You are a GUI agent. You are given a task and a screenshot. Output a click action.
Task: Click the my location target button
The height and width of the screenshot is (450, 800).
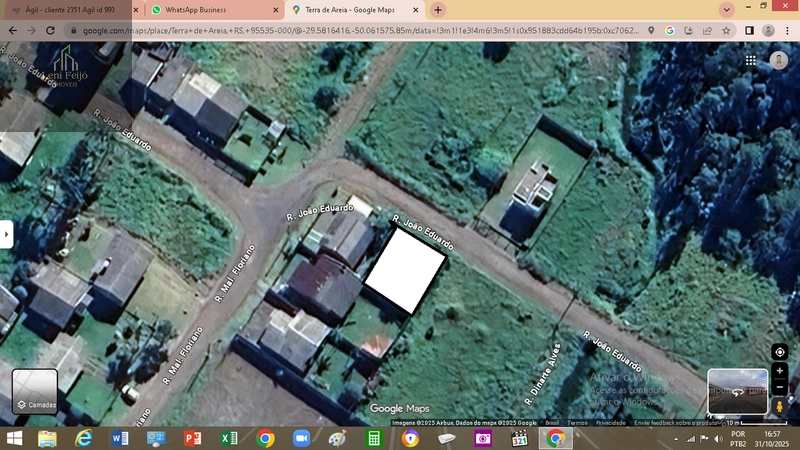tap(780, 352)
